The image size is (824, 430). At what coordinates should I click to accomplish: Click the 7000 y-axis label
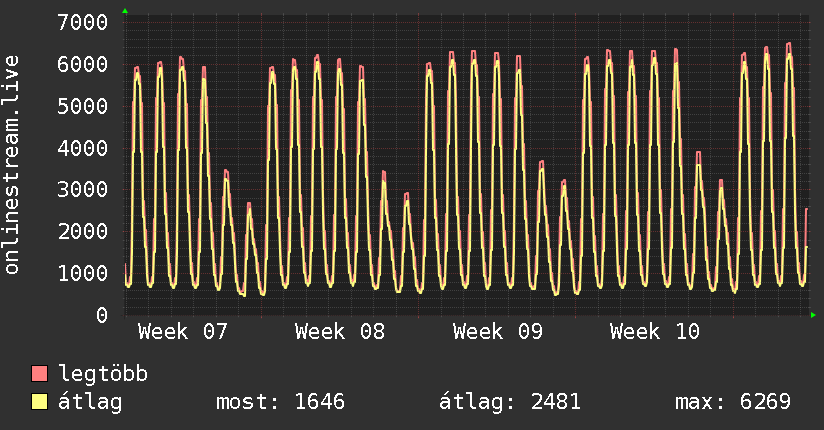tap(83, 22)
